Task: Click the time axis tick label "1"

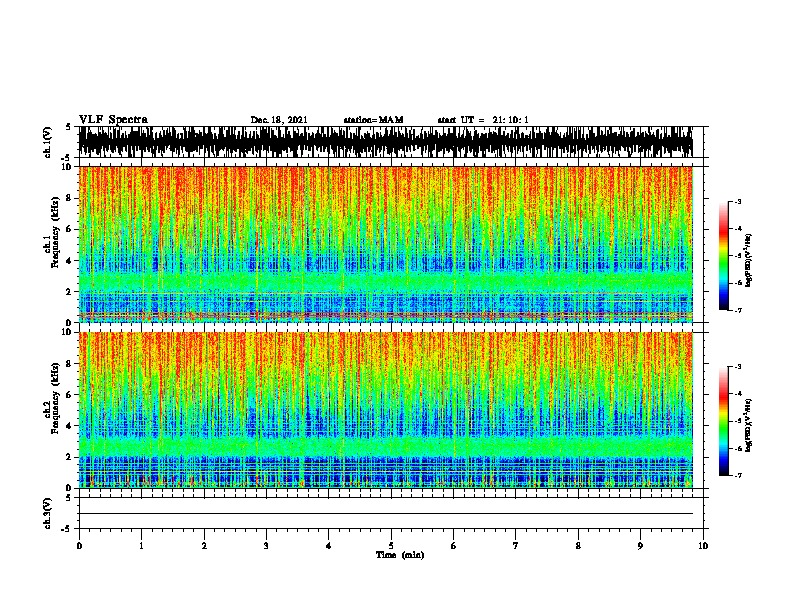Action: click(x=141, y=546)
